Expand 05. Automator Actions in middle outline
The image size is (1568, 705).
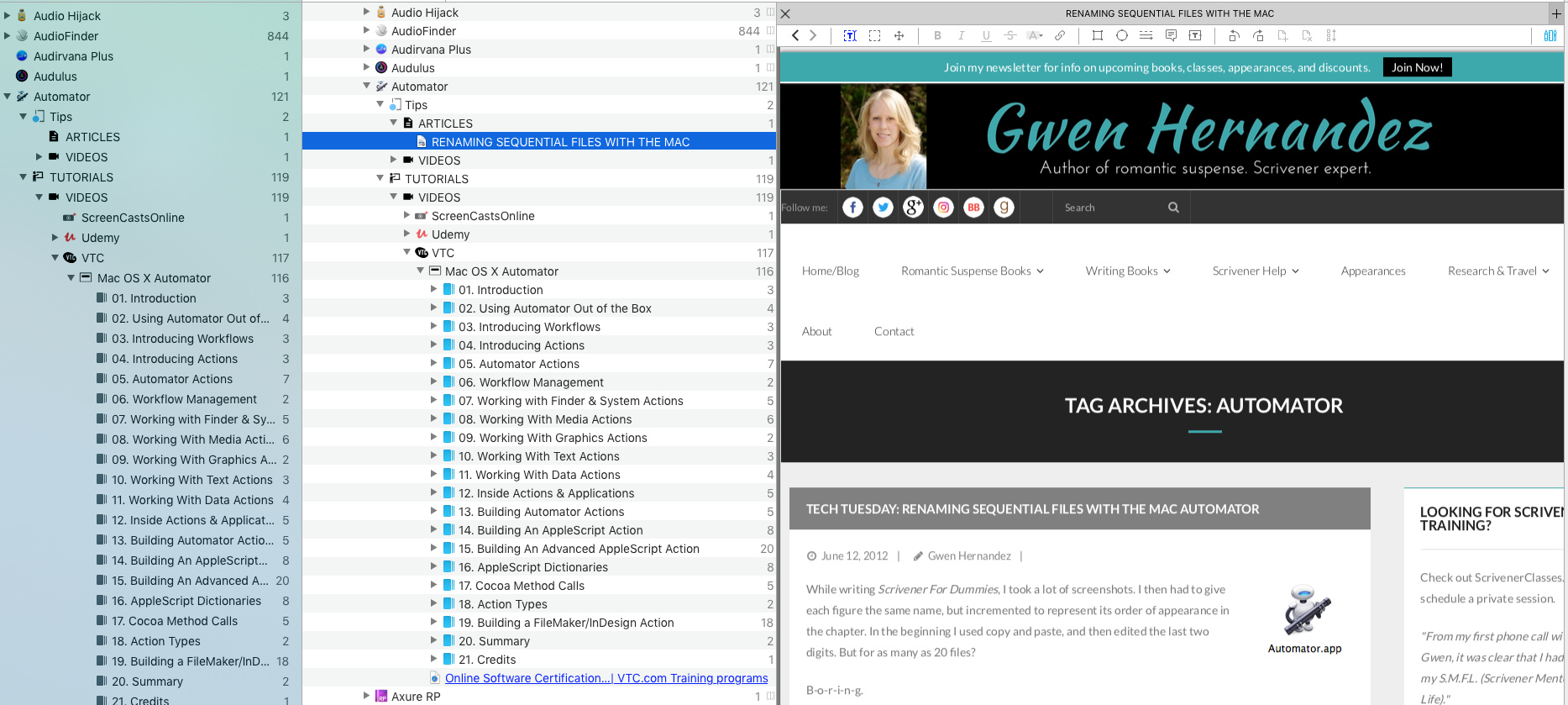point(433,363)
